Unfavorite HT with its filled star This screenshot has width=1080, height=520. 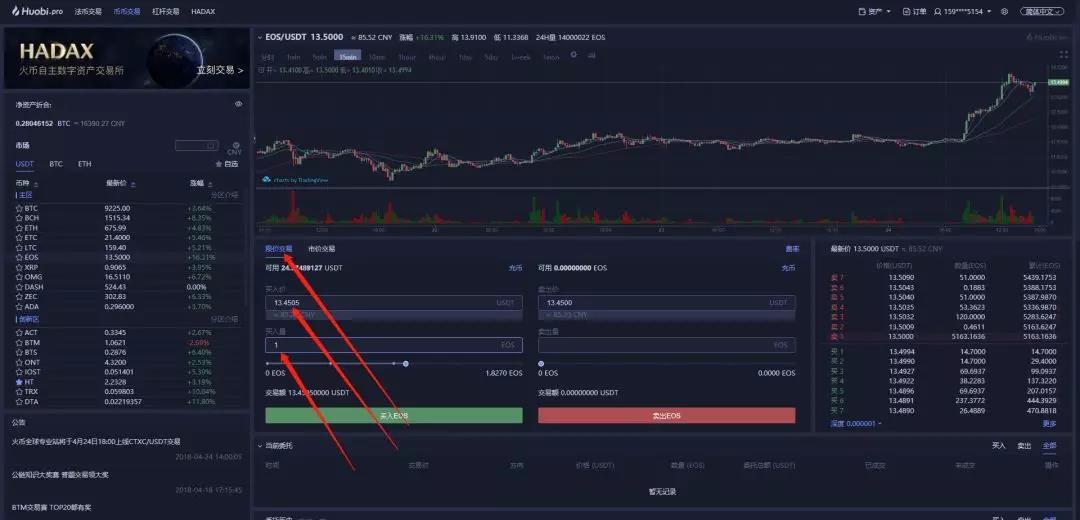[x=19, y=382]
